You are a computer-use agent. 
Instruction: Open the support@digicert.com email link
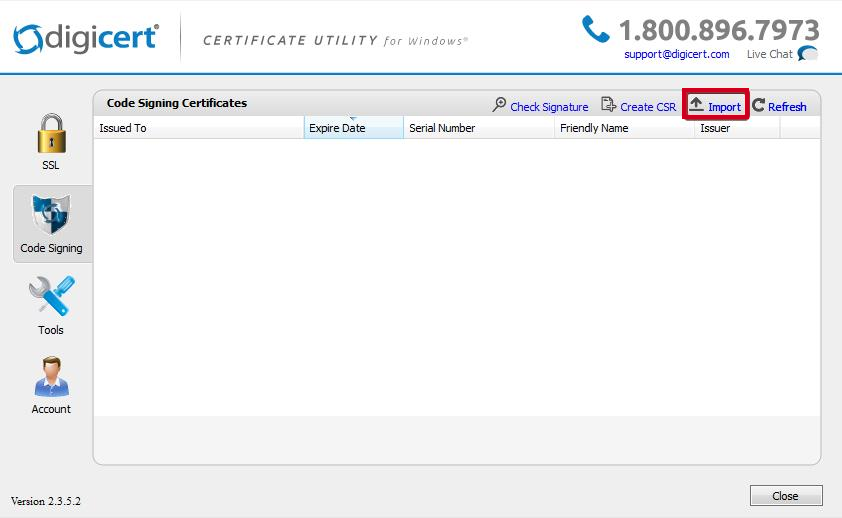tap(677, 54)
